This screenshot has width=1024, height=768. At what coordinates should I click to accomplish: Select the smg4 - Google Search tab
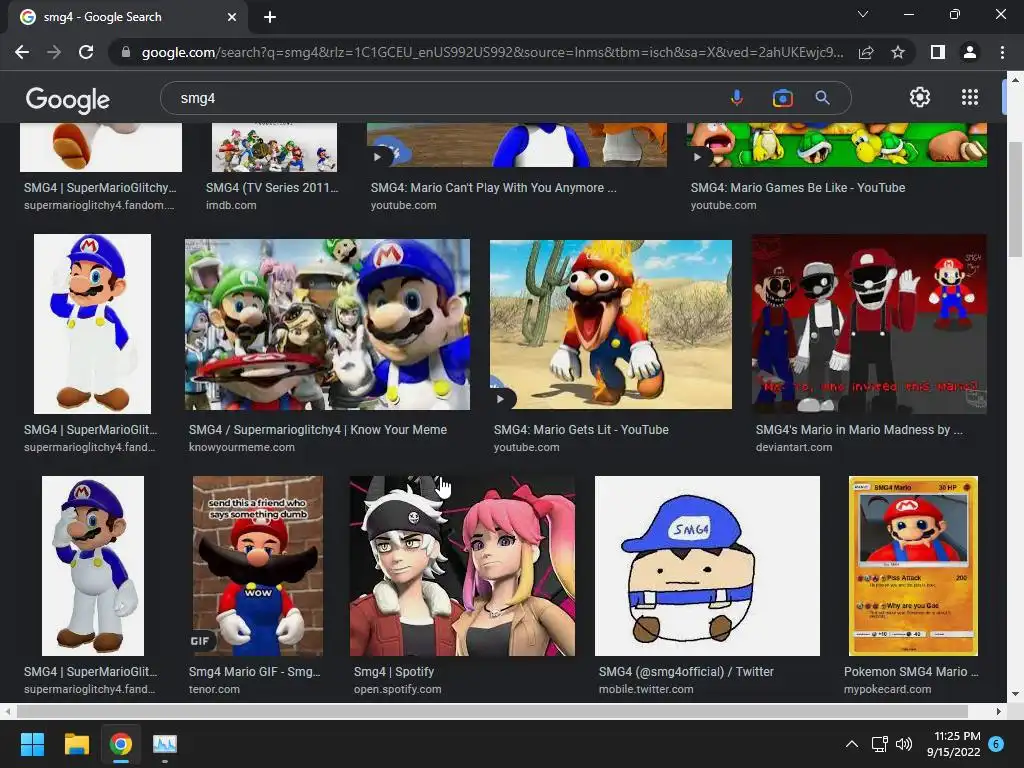(x=120, y=17)
